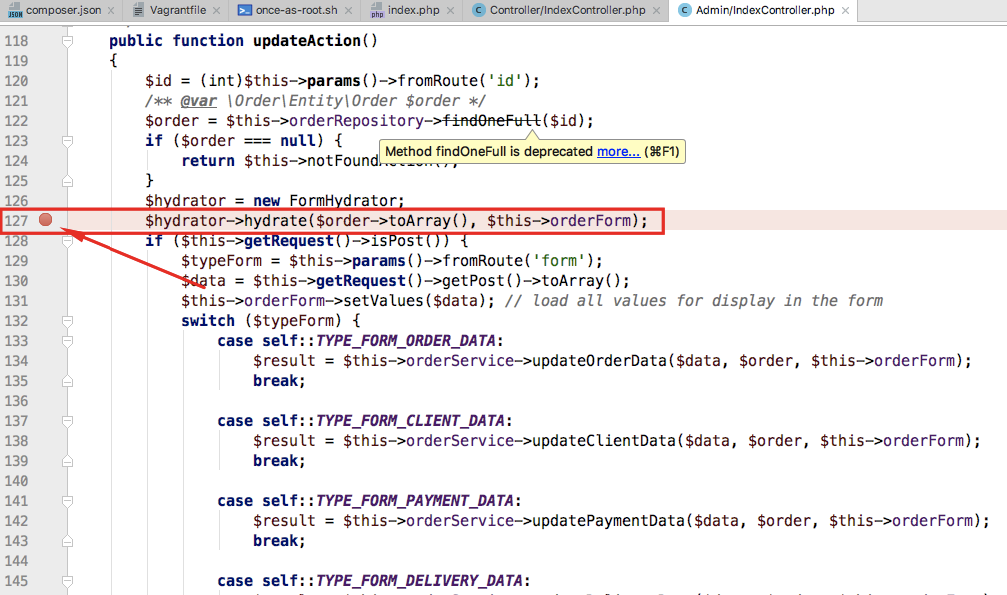
Task: Remove the breakpoint on line 127
Action: [45, 220]
